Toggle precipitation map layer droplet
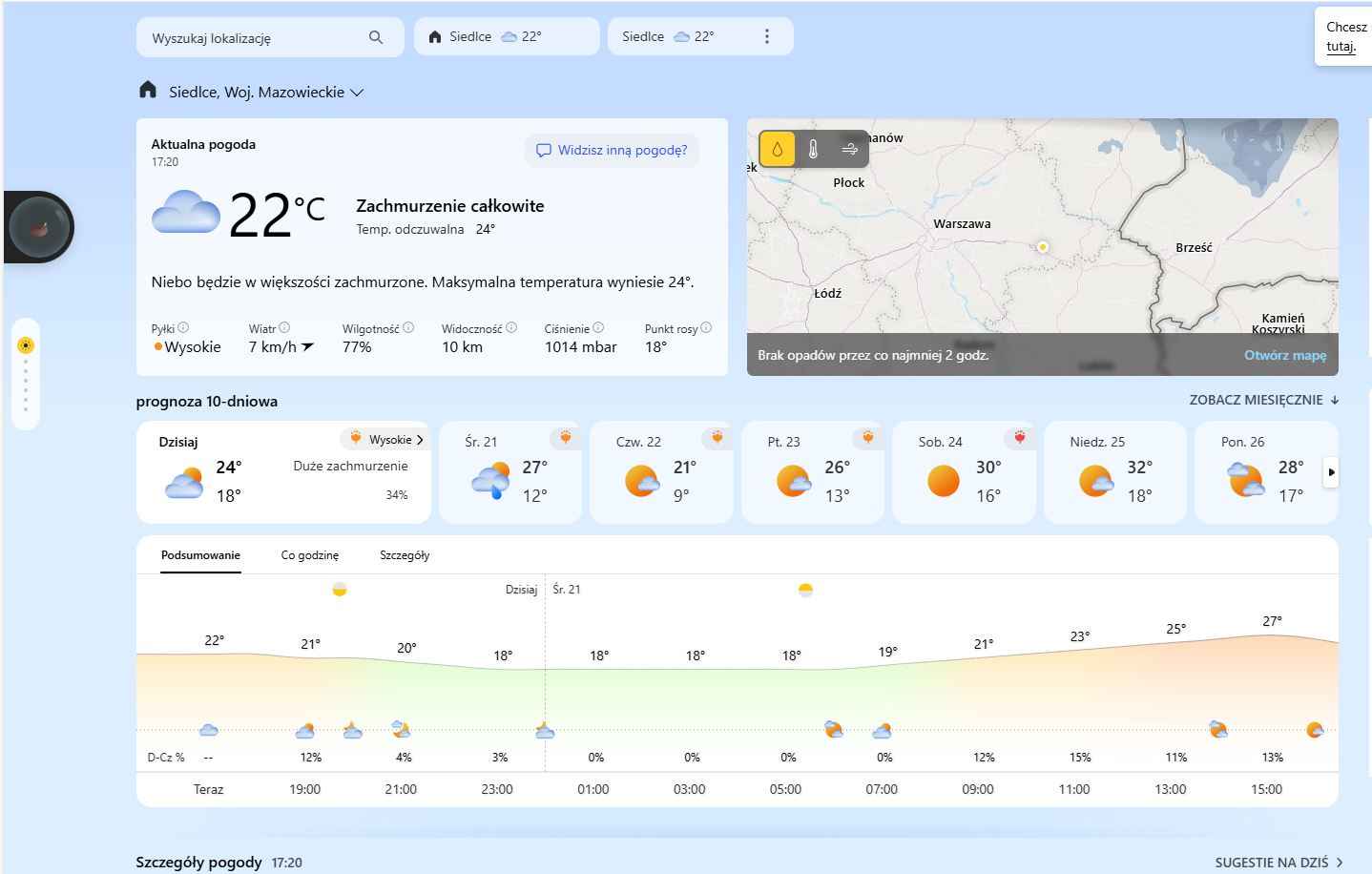The image size is (1372, 874). click(x=778, y=149)
